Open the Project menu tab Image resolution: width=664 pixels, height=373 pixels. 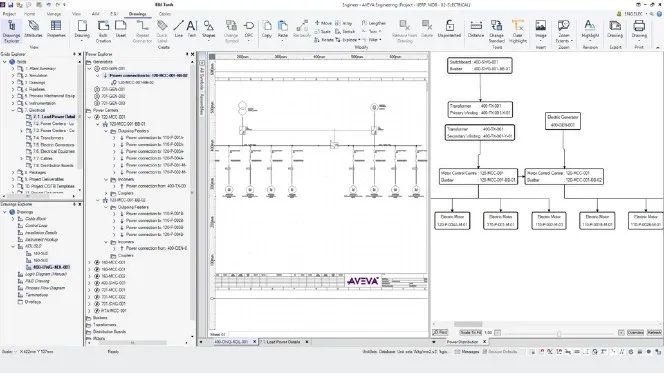pos(9,14)
